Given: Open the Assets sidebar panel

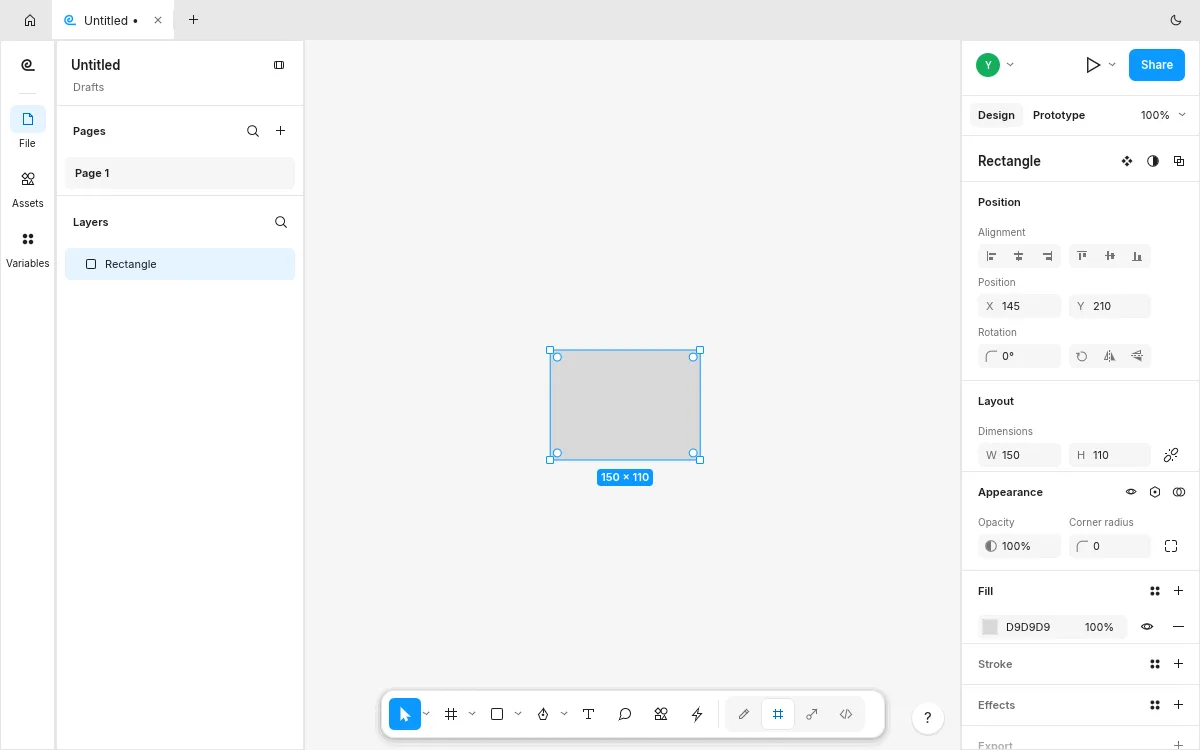Looking at the screenshot, I should 28,187.
